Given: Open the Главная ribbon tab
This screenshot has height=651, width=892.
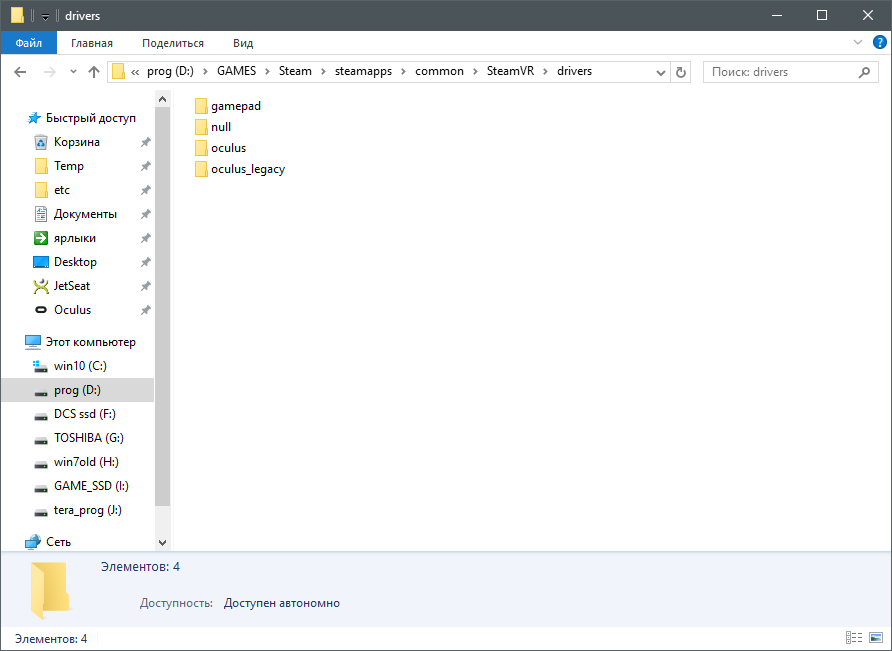Looking at the screenshot, I should click(x=92, y=43).
